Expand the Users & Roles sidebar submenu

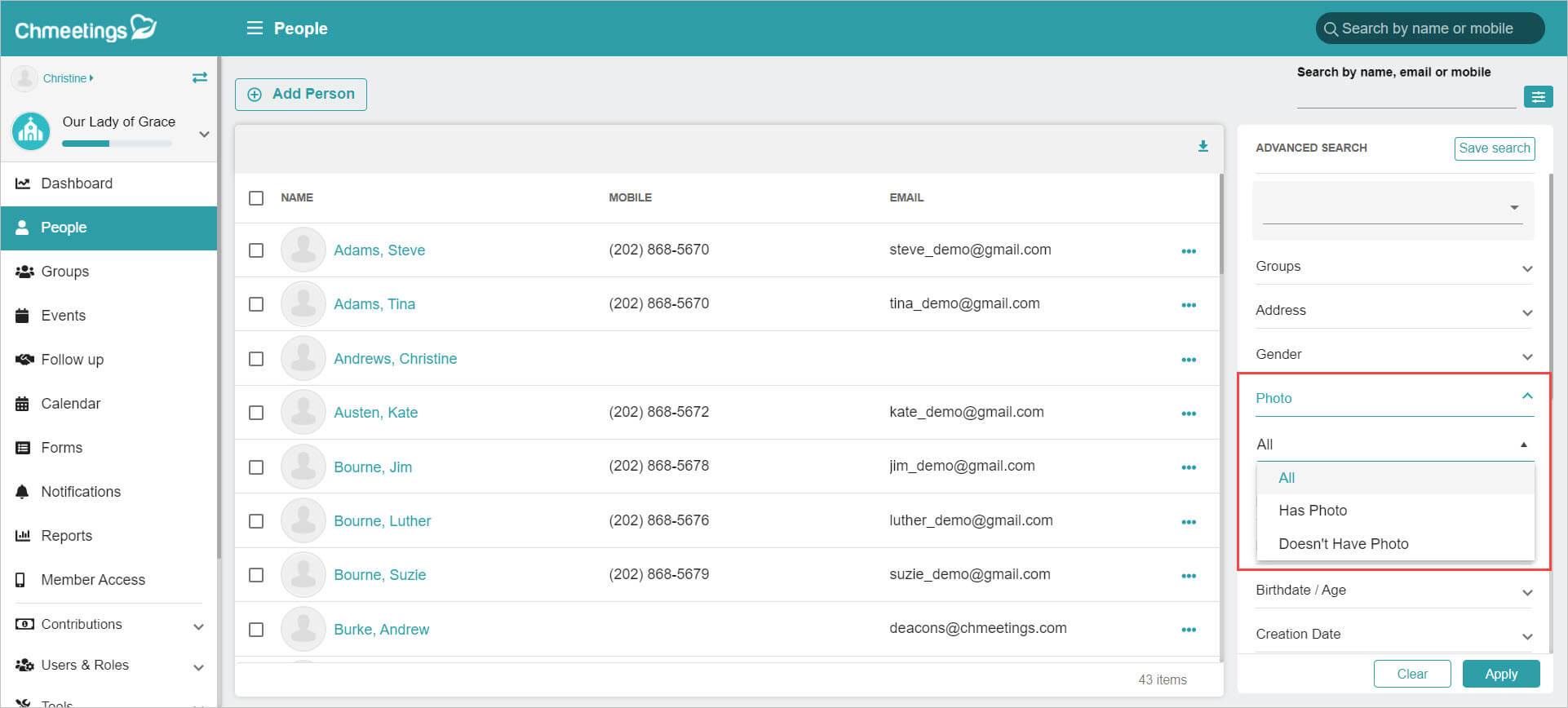(198, 667)
